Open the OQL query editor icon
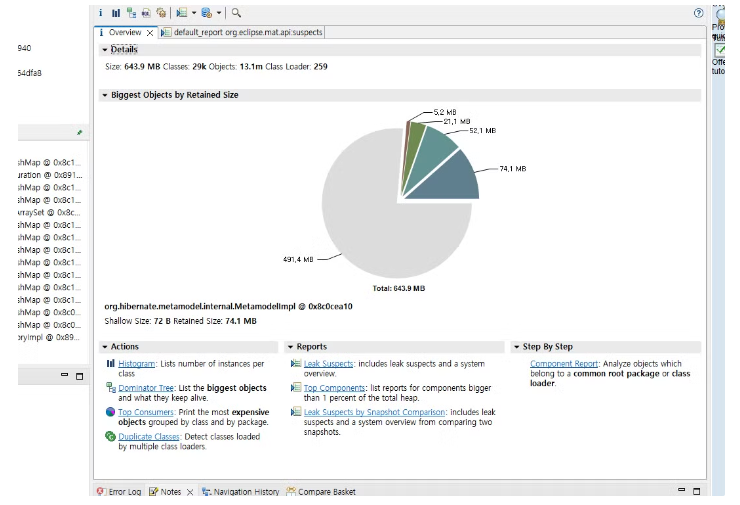 pos(146,13)
